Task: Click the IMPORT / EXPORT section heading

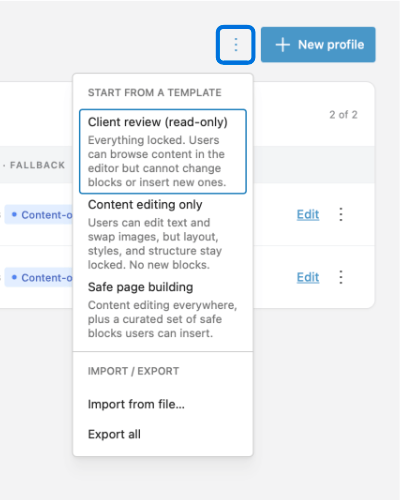Action: point(133,371)
